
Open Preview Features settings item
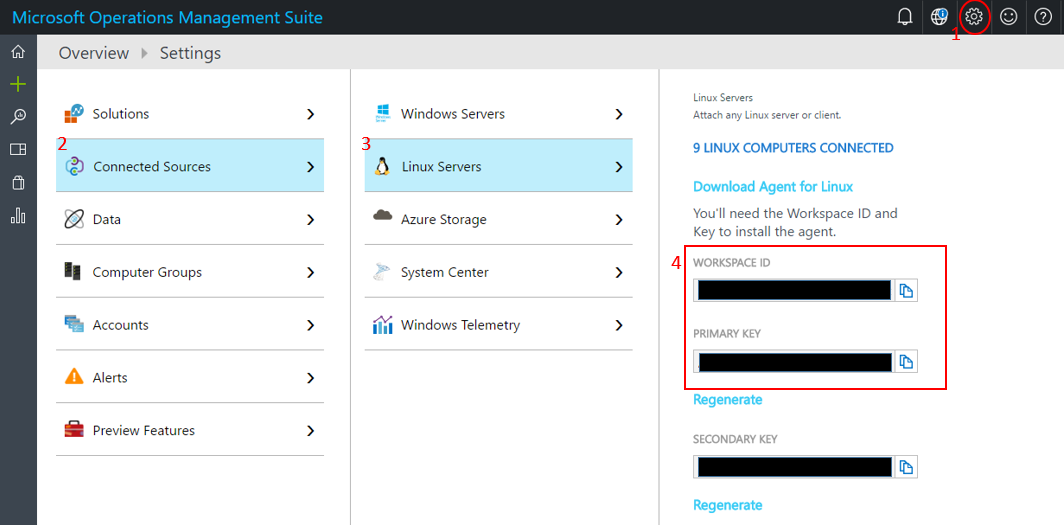[190, 429]
